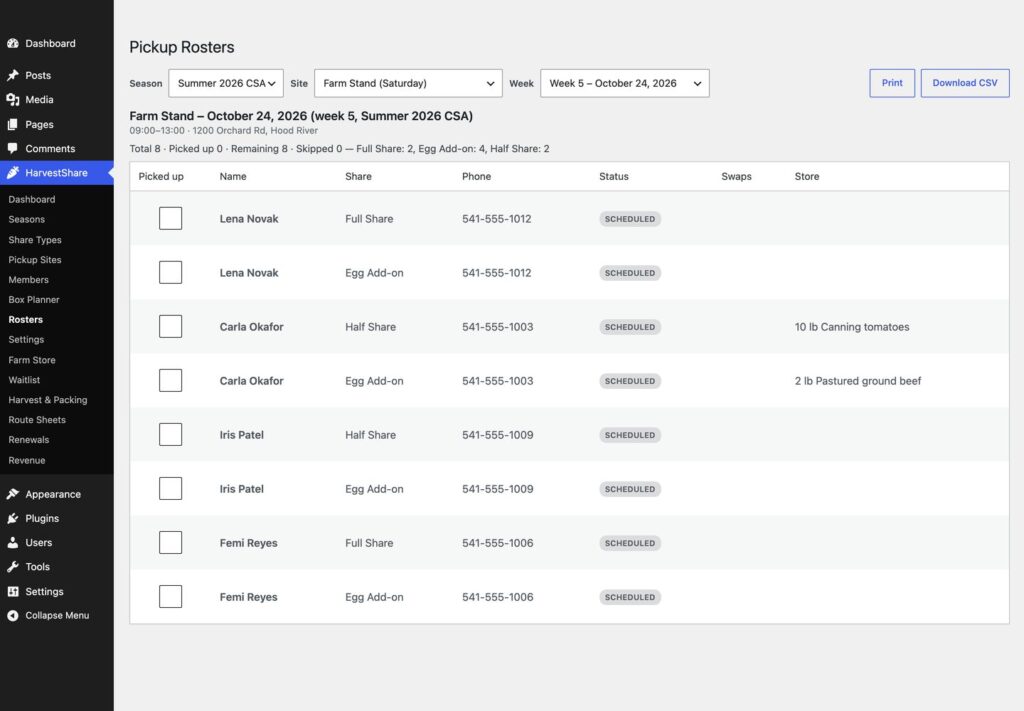Click the Users person icon
Screen dimensions: 1024x711
coord(12,542)
